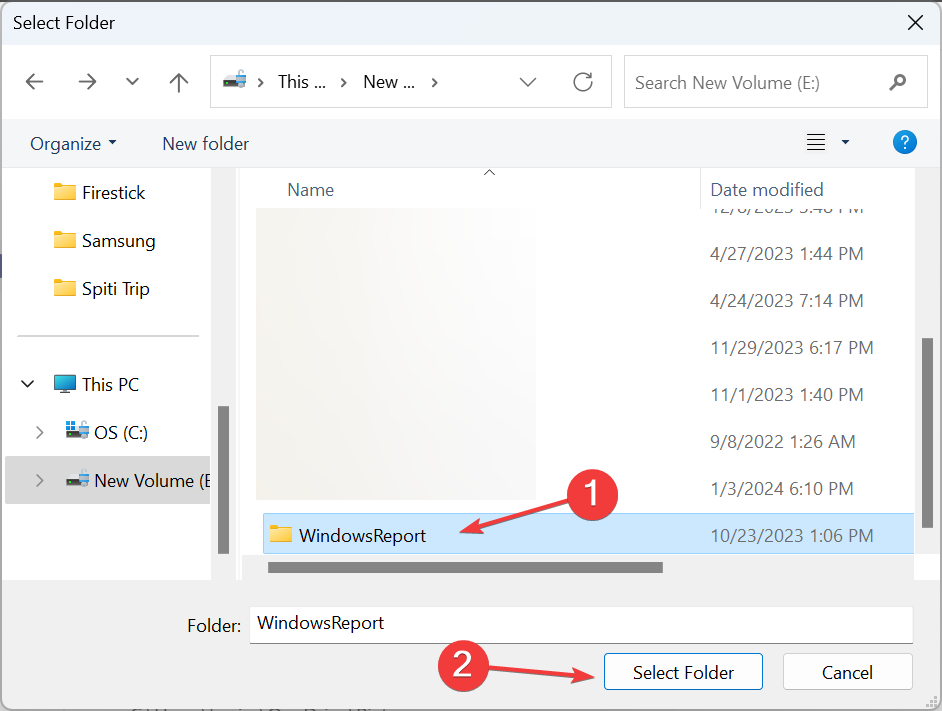Select 'New ...' breadcrumb in address bar
942x711 pixels.
click(389, 82)
